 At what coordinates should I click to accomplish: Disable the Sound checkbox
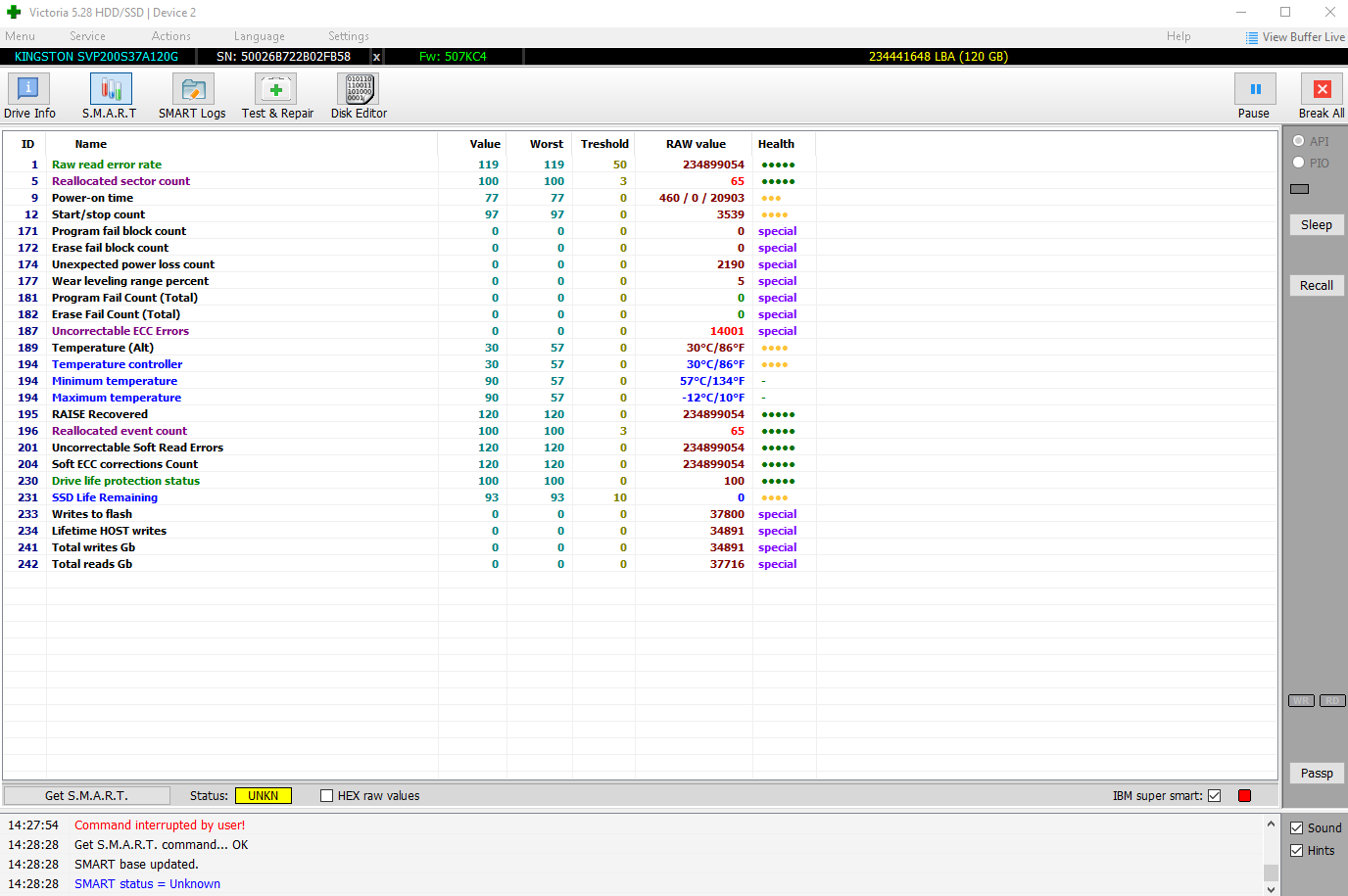tap(1297, 828)
